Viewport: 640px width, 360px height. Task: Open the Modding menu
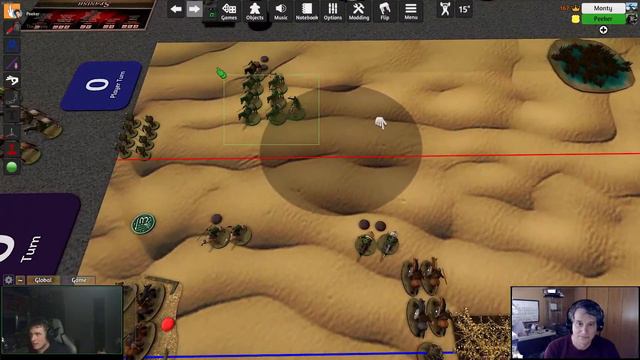pyautogui.click(x=359, y=11)
